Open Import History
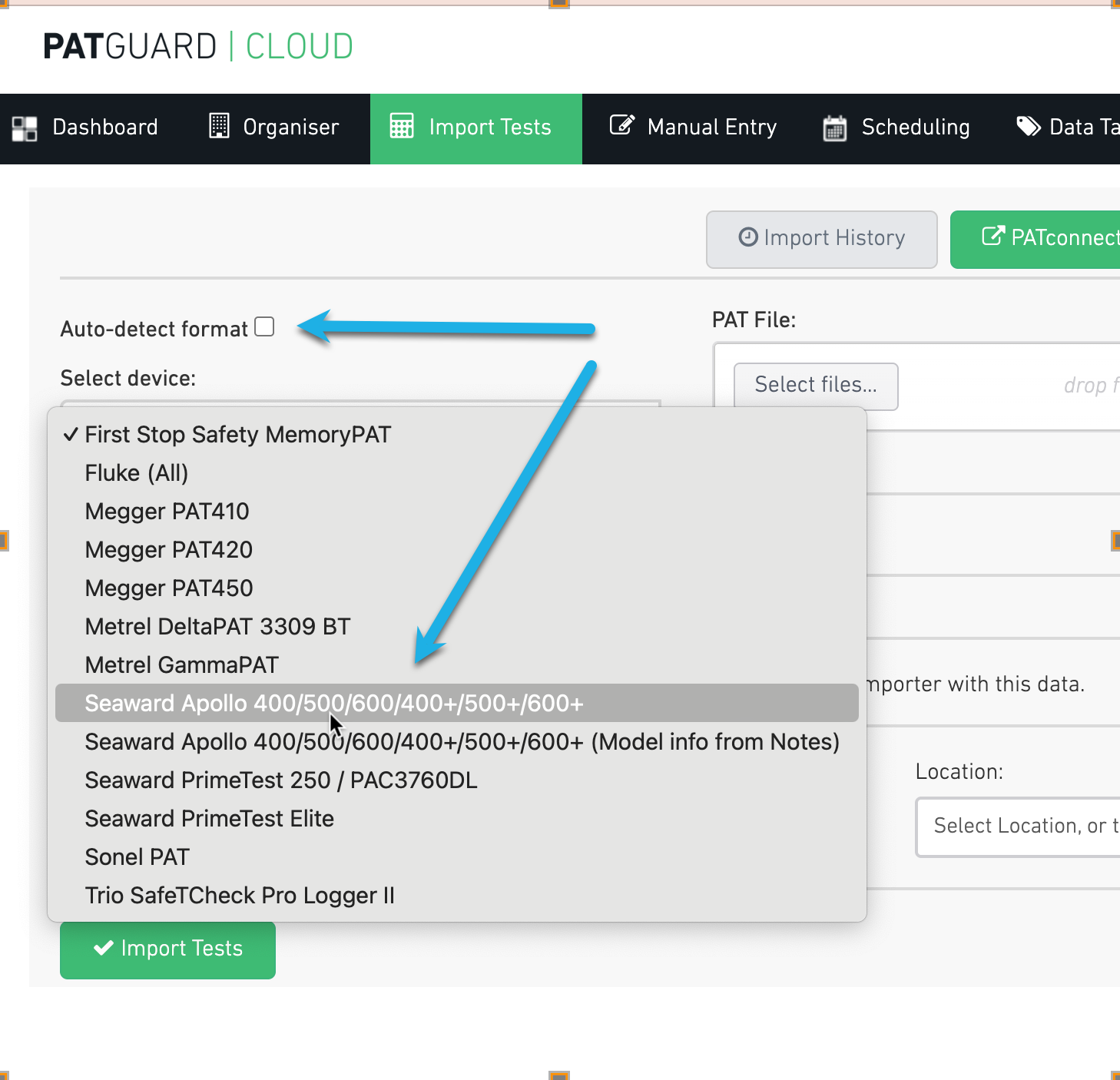The height and width of the screenshot is (1080, 1120). (822, 239)
